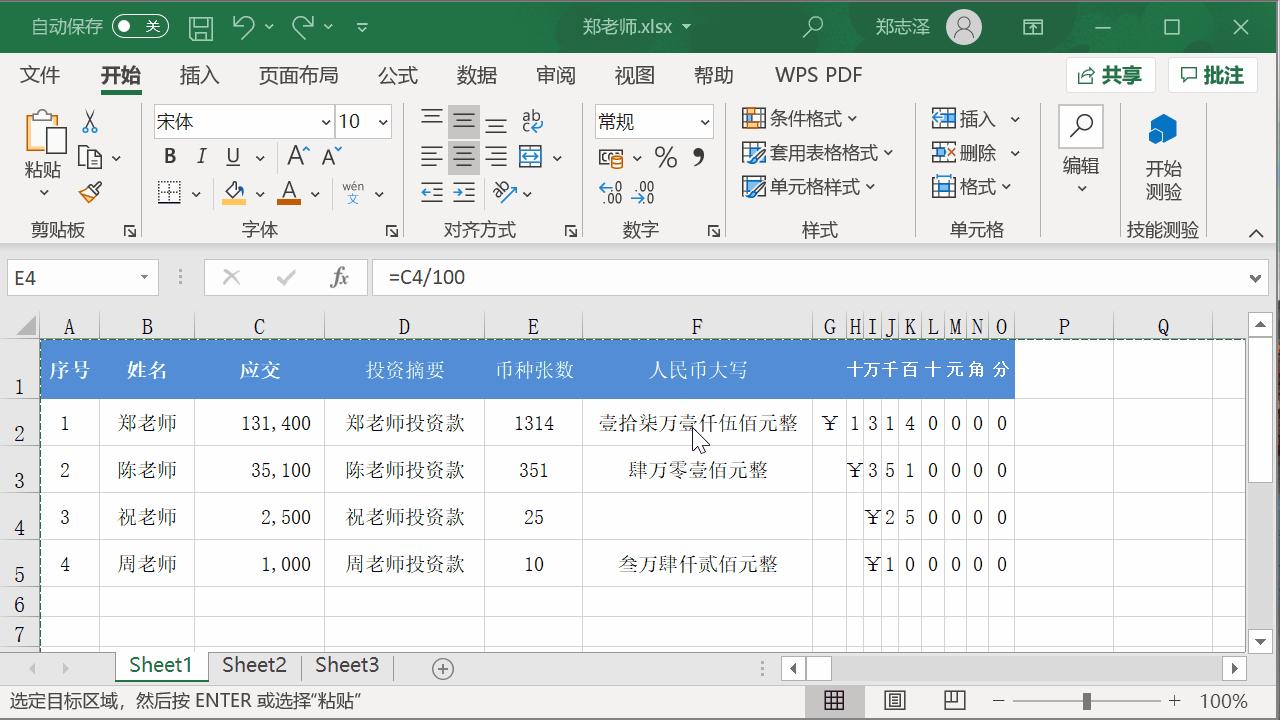This screenshot has height=720, width=1280.
Task: Open the 插入 ribbon tab
Action: pyautogui.click(x=199, y=75)
